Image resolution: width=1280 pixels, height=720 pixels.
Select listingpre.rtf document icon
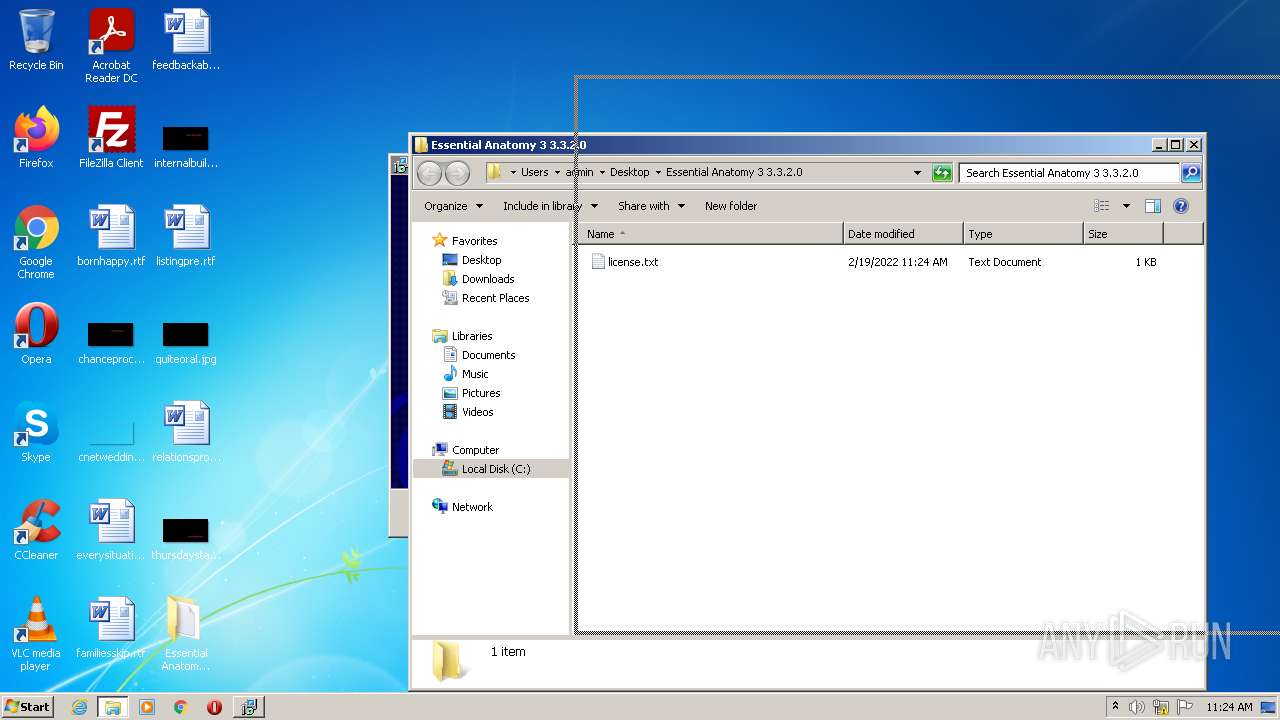[x=186, y=236]
